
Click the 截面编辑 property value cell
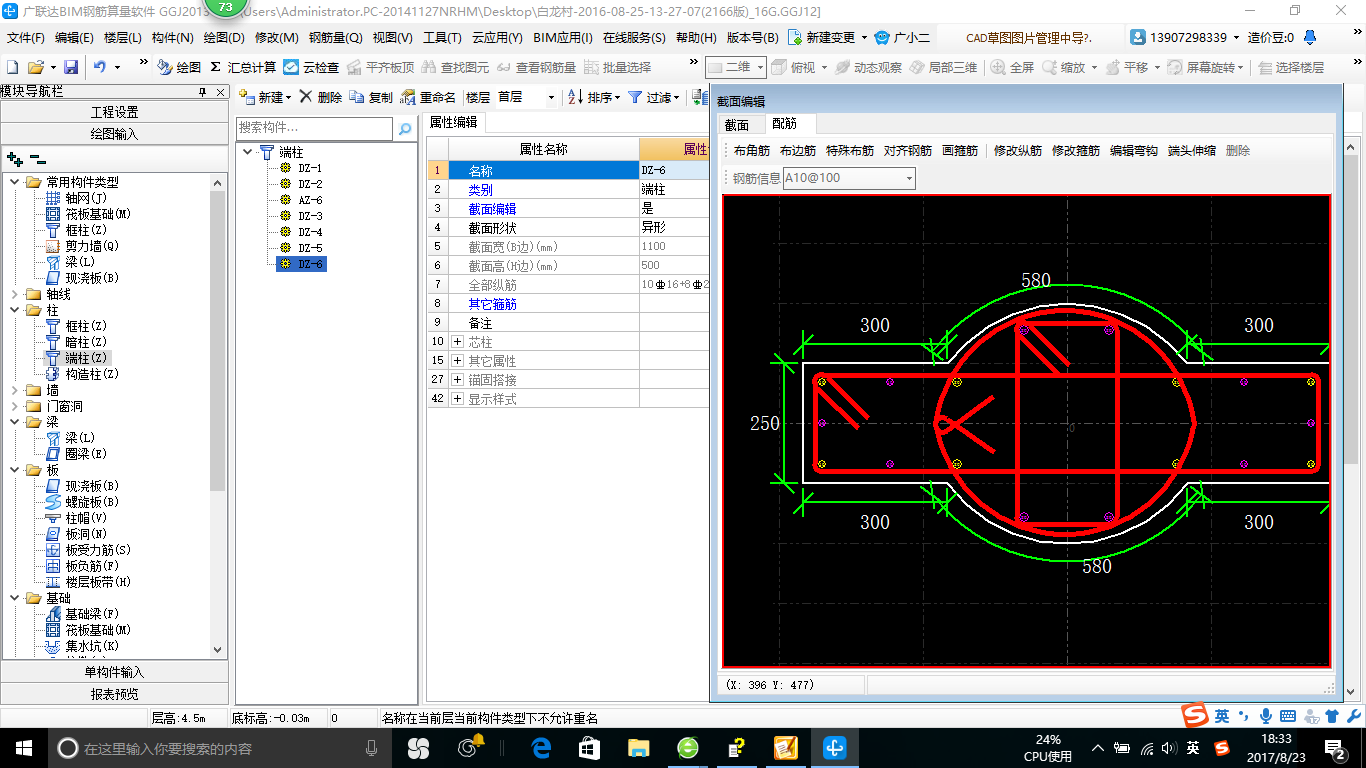[x=673, y=208]
